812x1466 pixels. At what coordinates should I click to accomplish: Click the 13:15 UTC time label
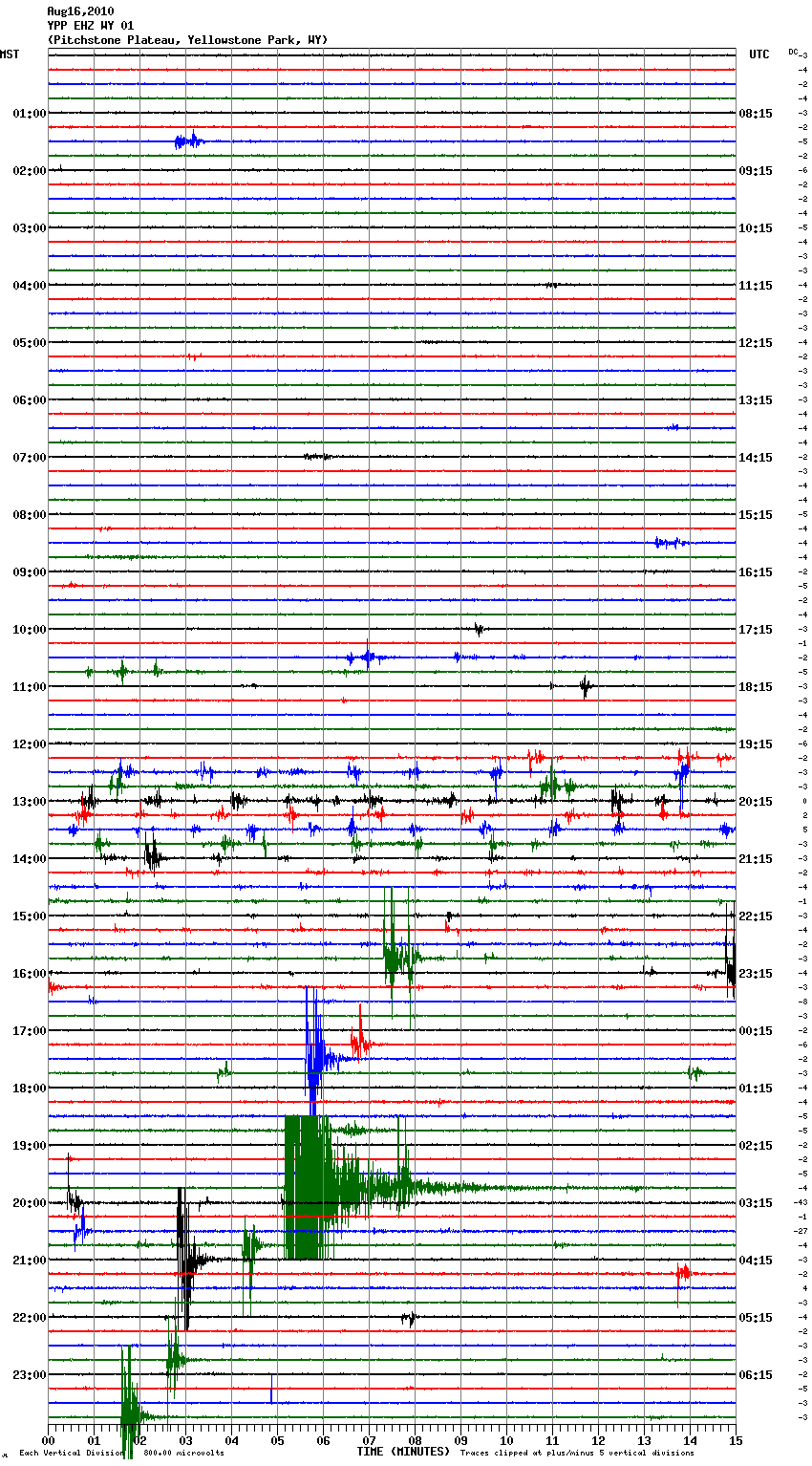(756, 400)
